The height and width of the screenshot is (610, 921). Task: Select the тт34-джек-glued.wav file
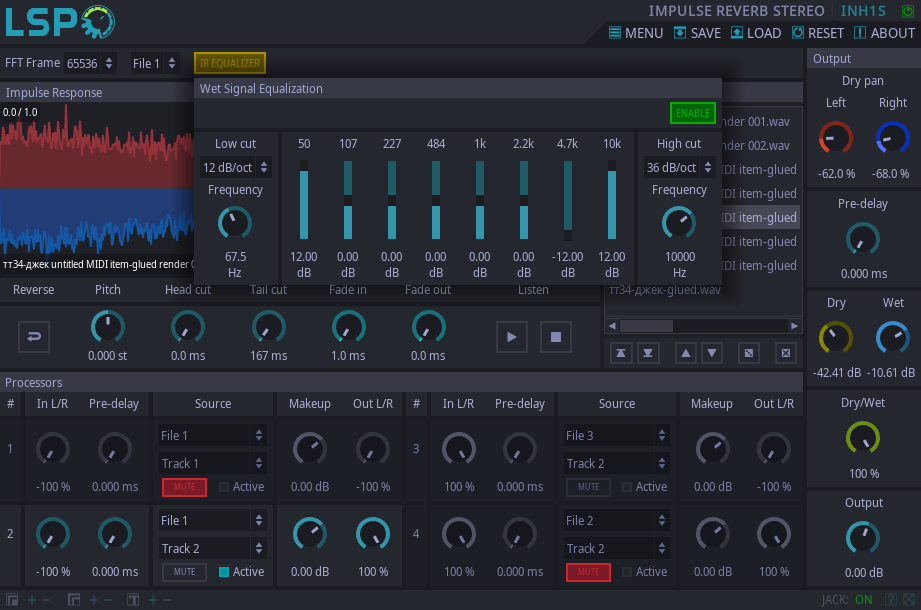[x=665, y=290]
